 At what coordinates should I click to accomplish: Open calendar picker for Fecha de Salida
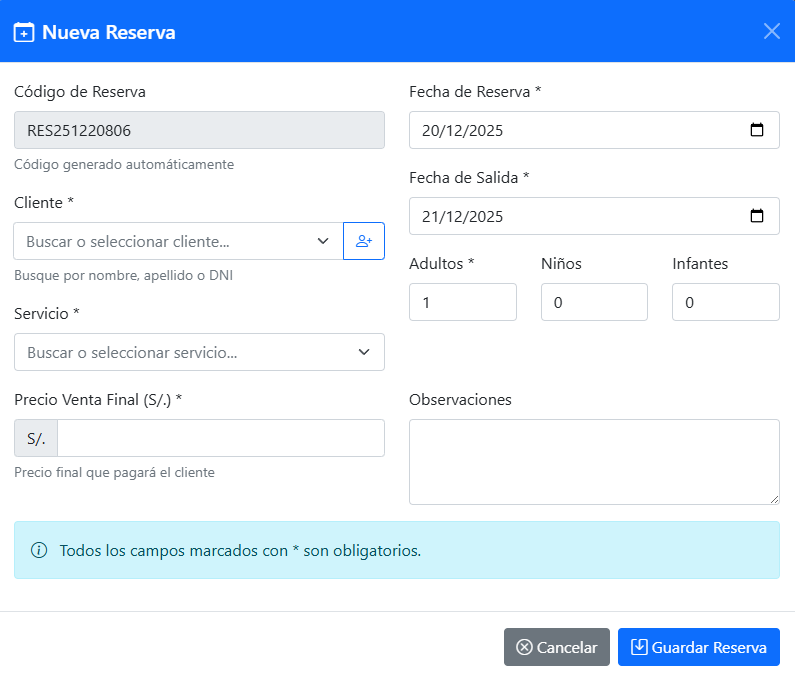757,216
